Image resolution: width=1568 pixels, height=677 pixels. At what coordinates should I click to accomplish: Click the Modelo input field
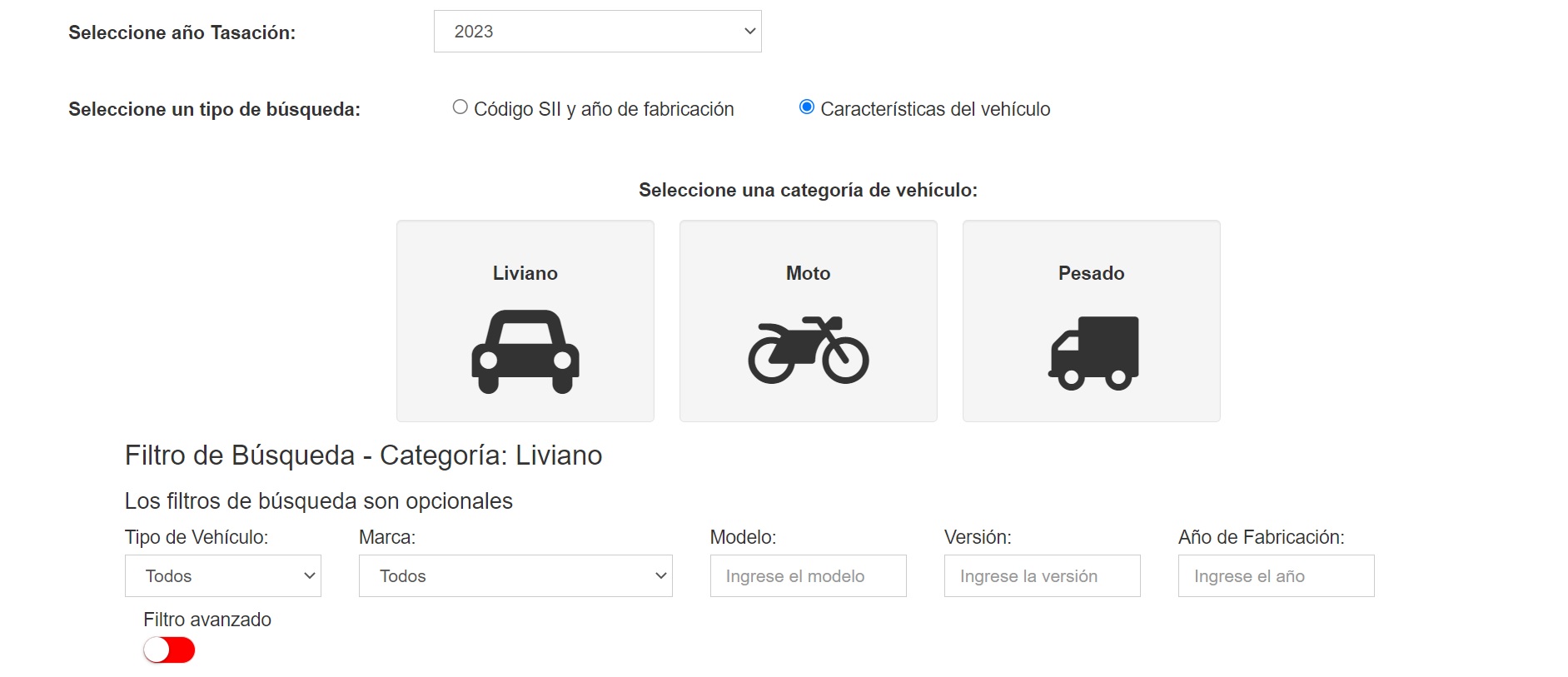(x=808, y=576)
